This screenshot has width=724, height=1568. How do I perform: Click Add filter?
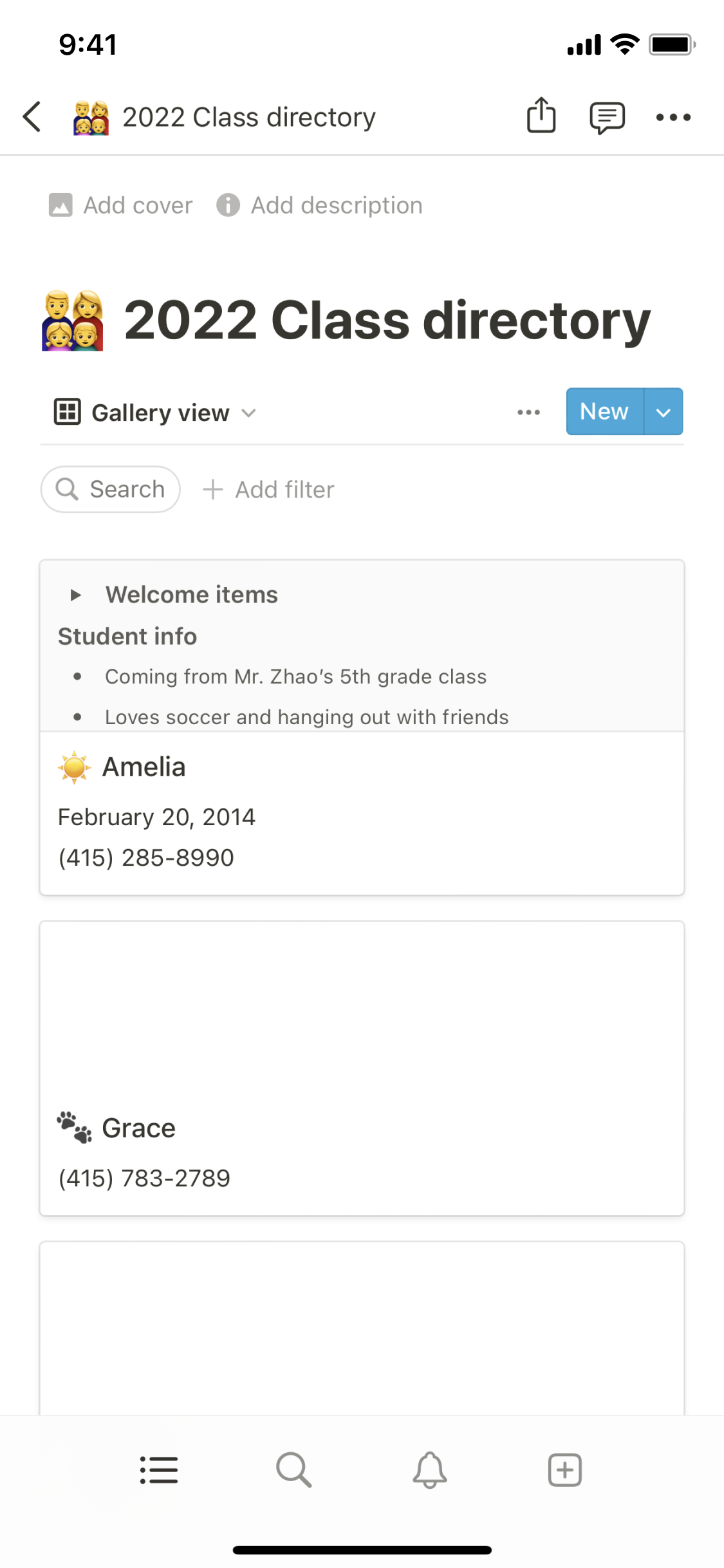pos(269,490)
